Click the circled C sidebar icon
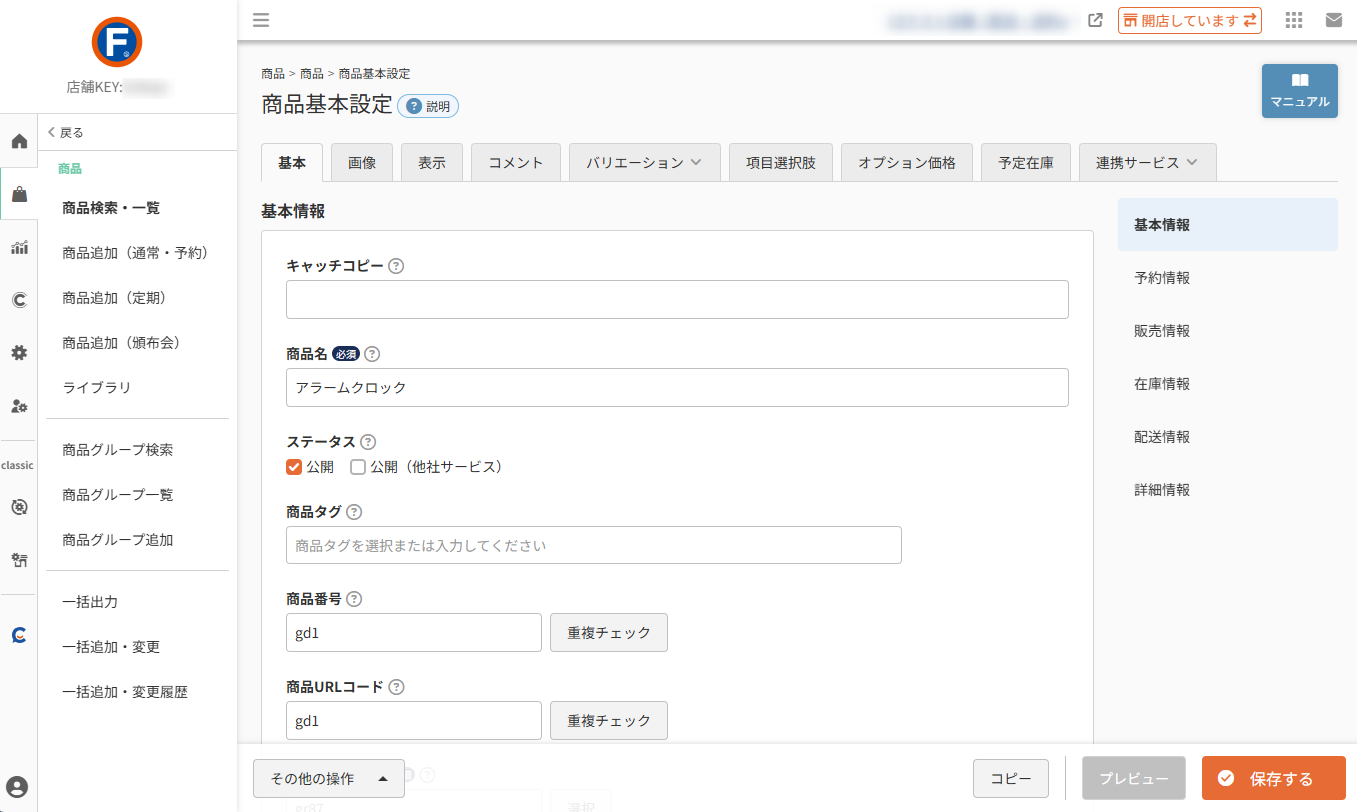1357x812 pixels. pyautogui.click(x=19, y=300)
